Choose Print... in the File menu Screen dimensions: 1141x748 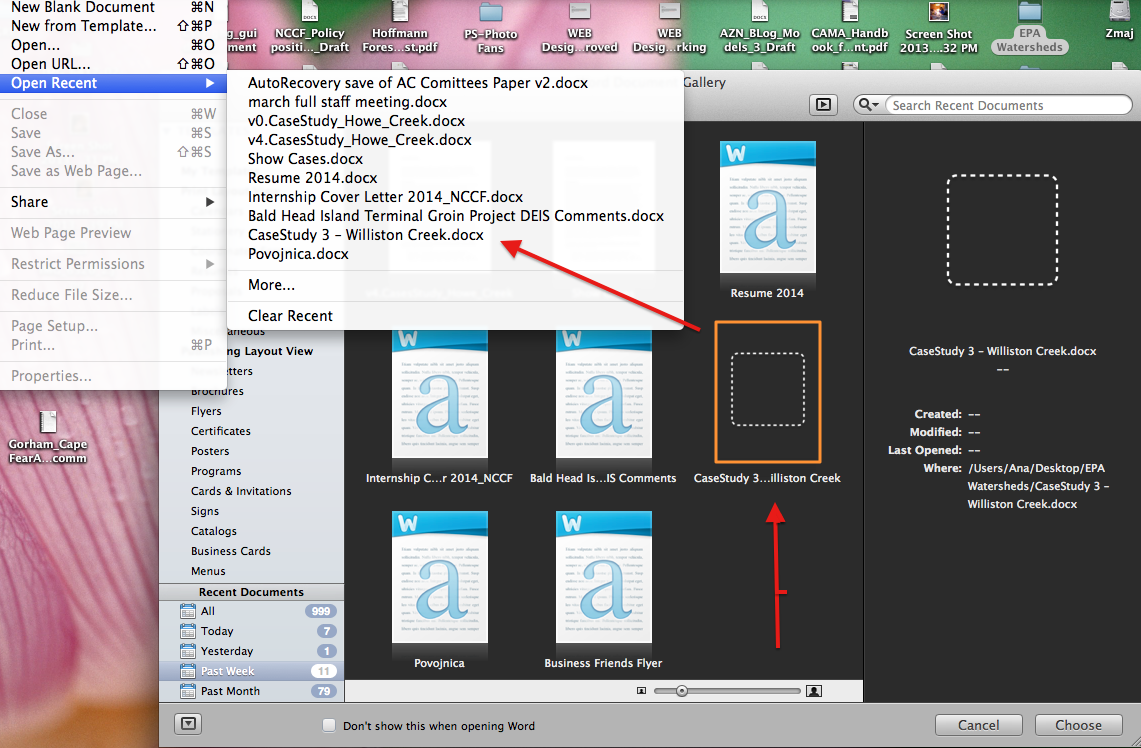click(x=114, y=345)
